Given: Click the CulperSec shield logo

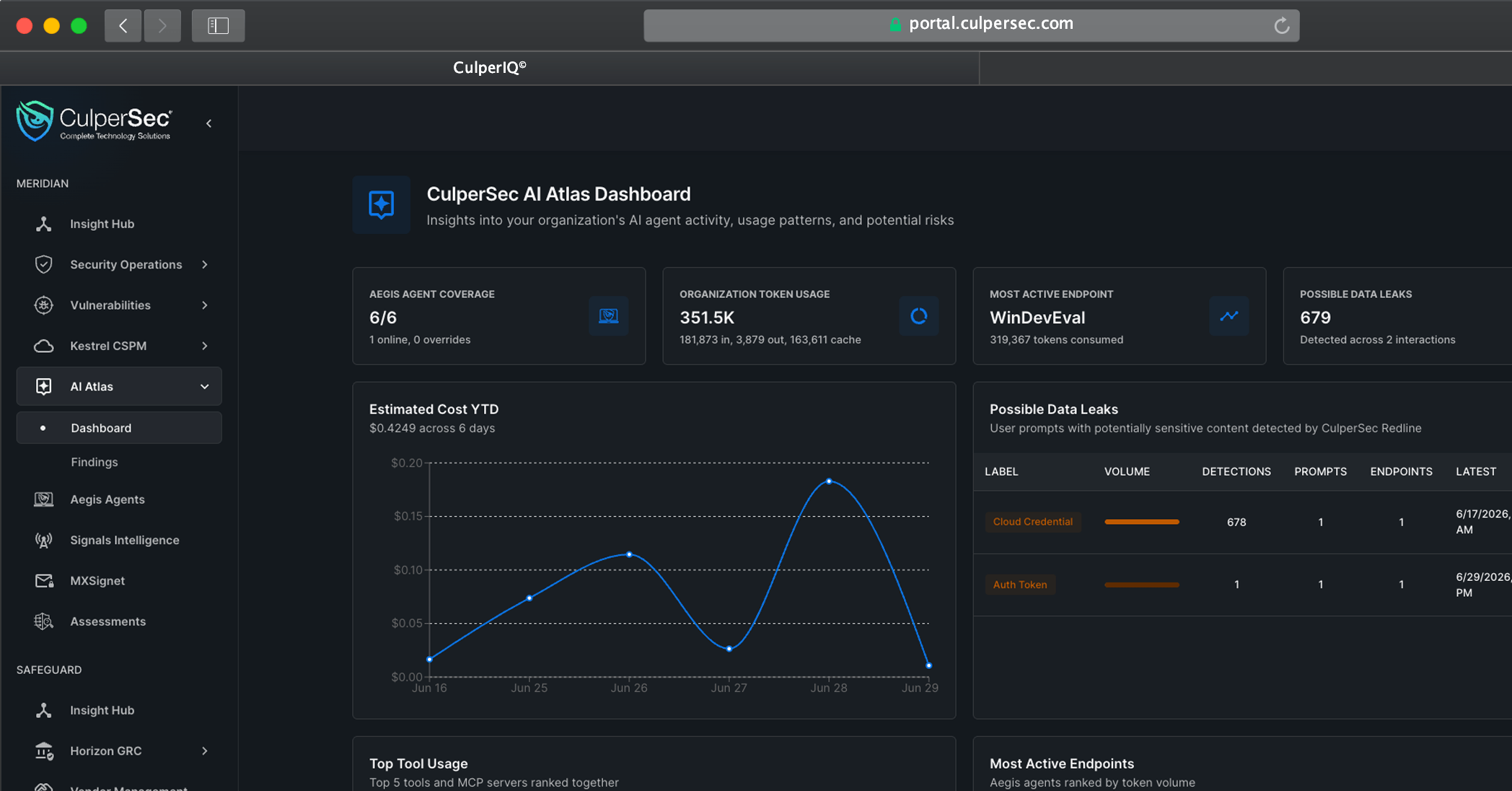Looking at the screenshot, I should click(x=35, y=121).
